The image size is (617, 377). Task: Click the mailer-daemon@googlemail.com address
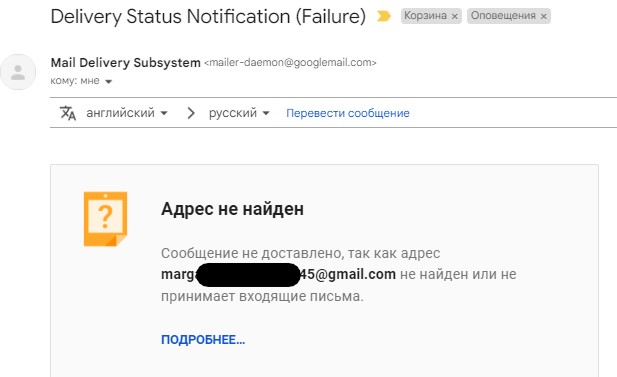[290, 63]
